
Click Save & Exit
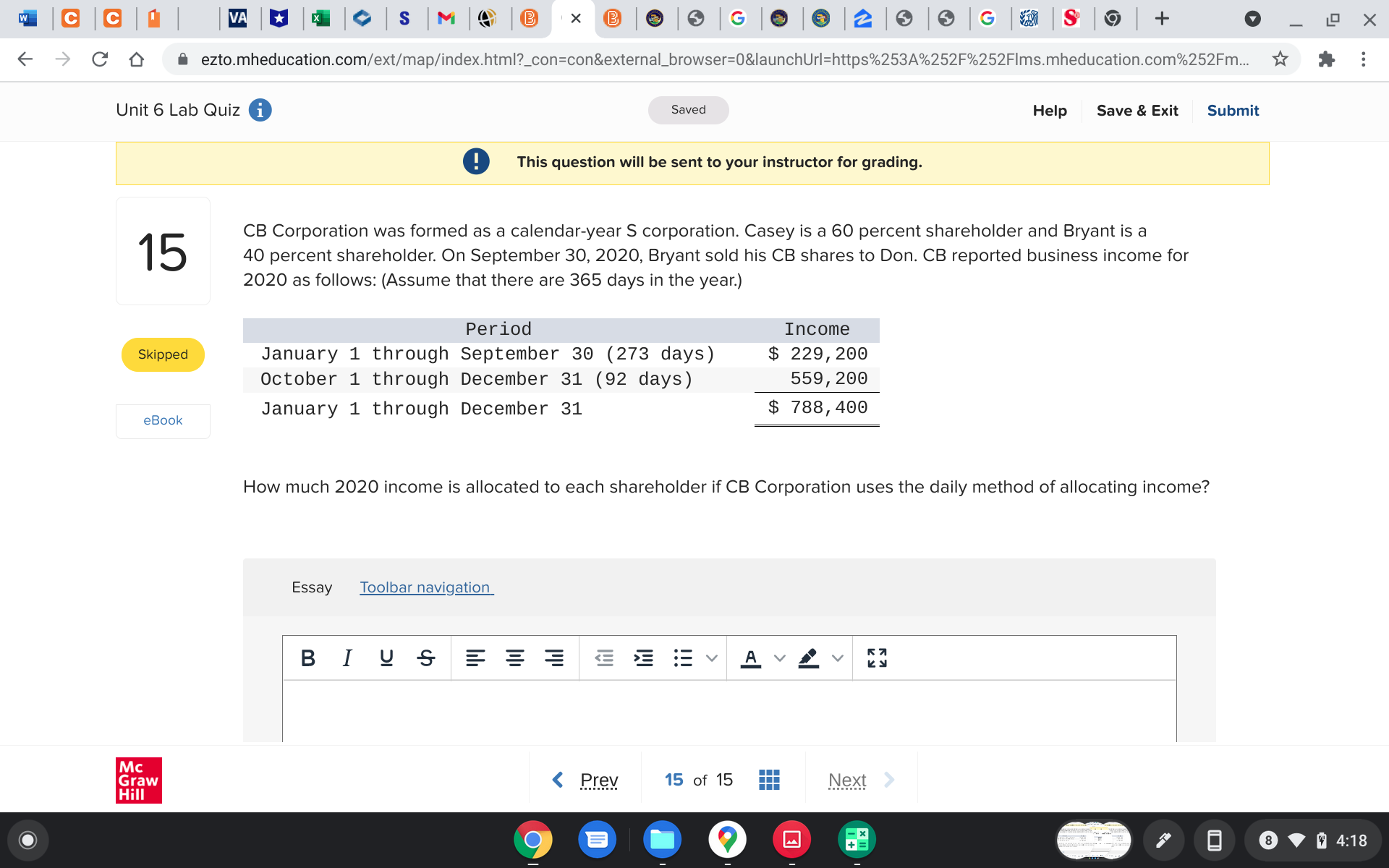[x=1137, y=111]
